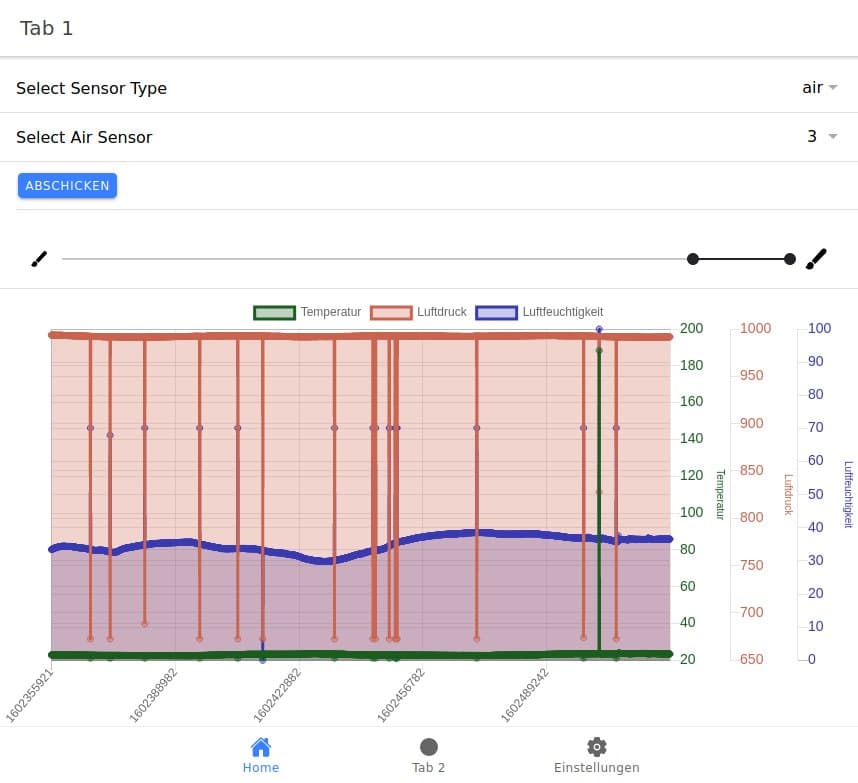The image size is (858, 783).
Task: Click the left pencil edit icon
Action: [x=39, y=258]
